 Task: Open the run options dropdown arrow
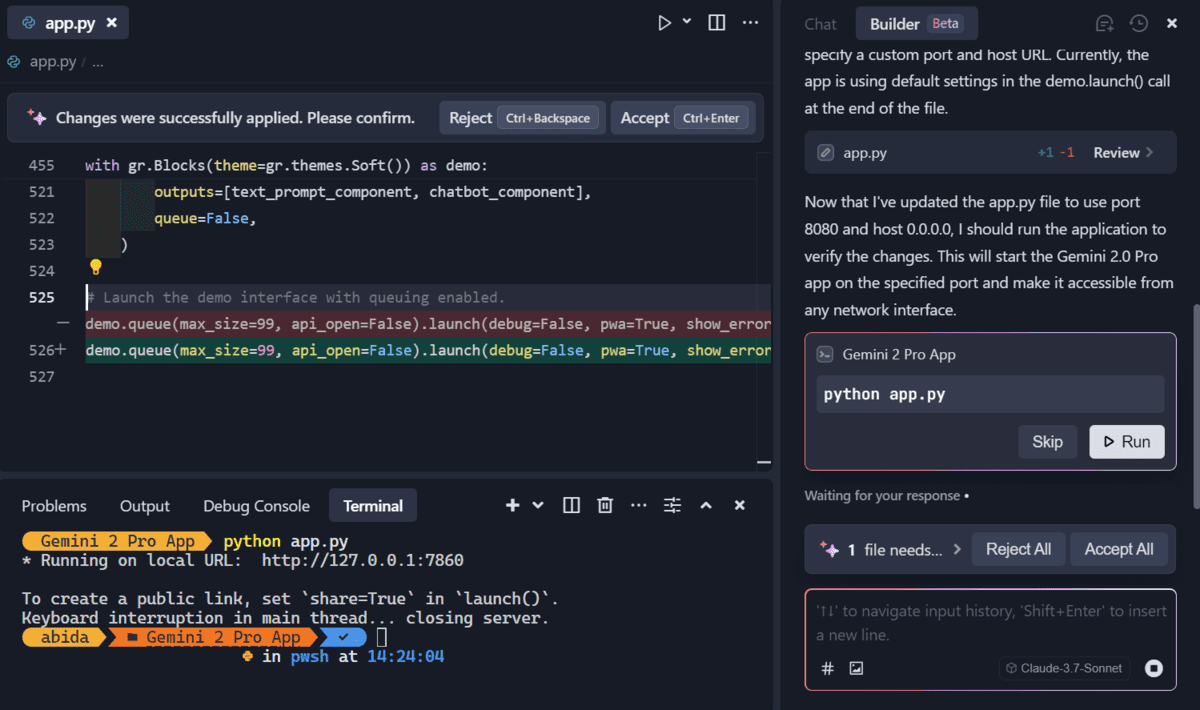tap(687, 21)
